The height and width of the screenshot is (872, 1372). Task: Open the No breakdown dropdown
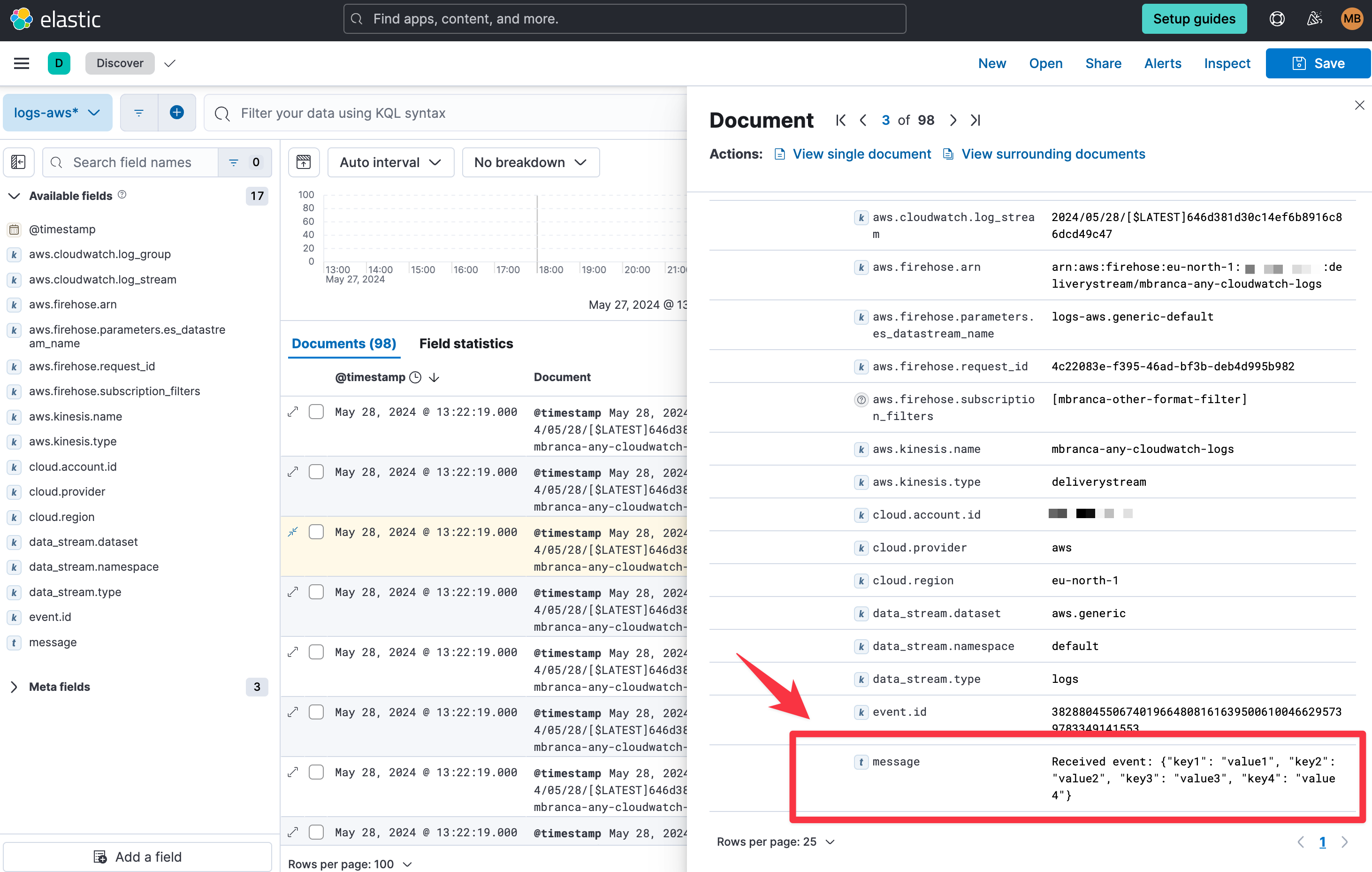530,162
